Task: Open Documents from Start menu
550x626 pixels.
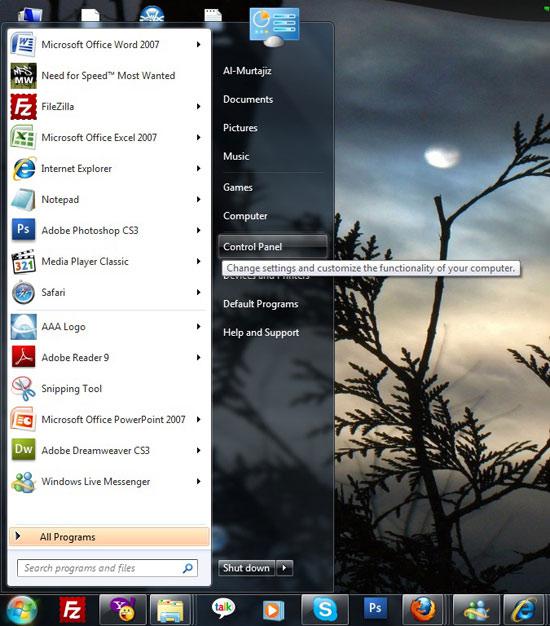Action: point(248,99)
